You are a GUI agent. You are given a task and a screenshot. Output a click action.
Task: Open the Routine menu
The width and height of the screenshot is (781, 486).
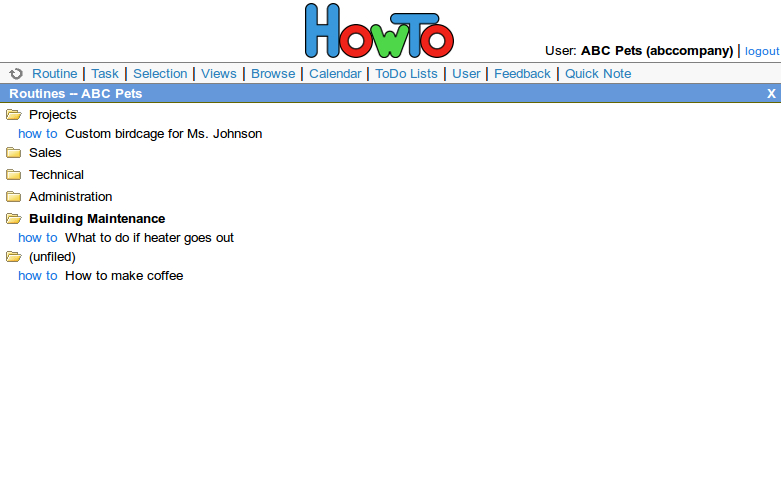tap(54, 74)
